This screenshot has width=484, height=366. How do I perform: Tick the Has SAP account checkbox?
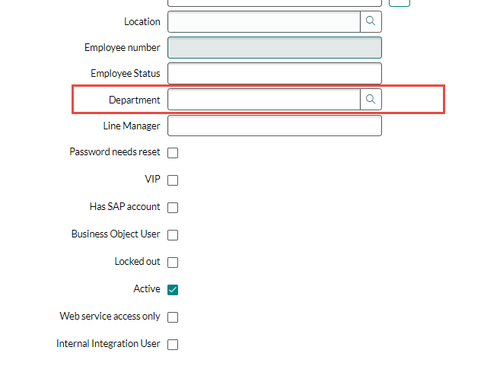(173, 207)
